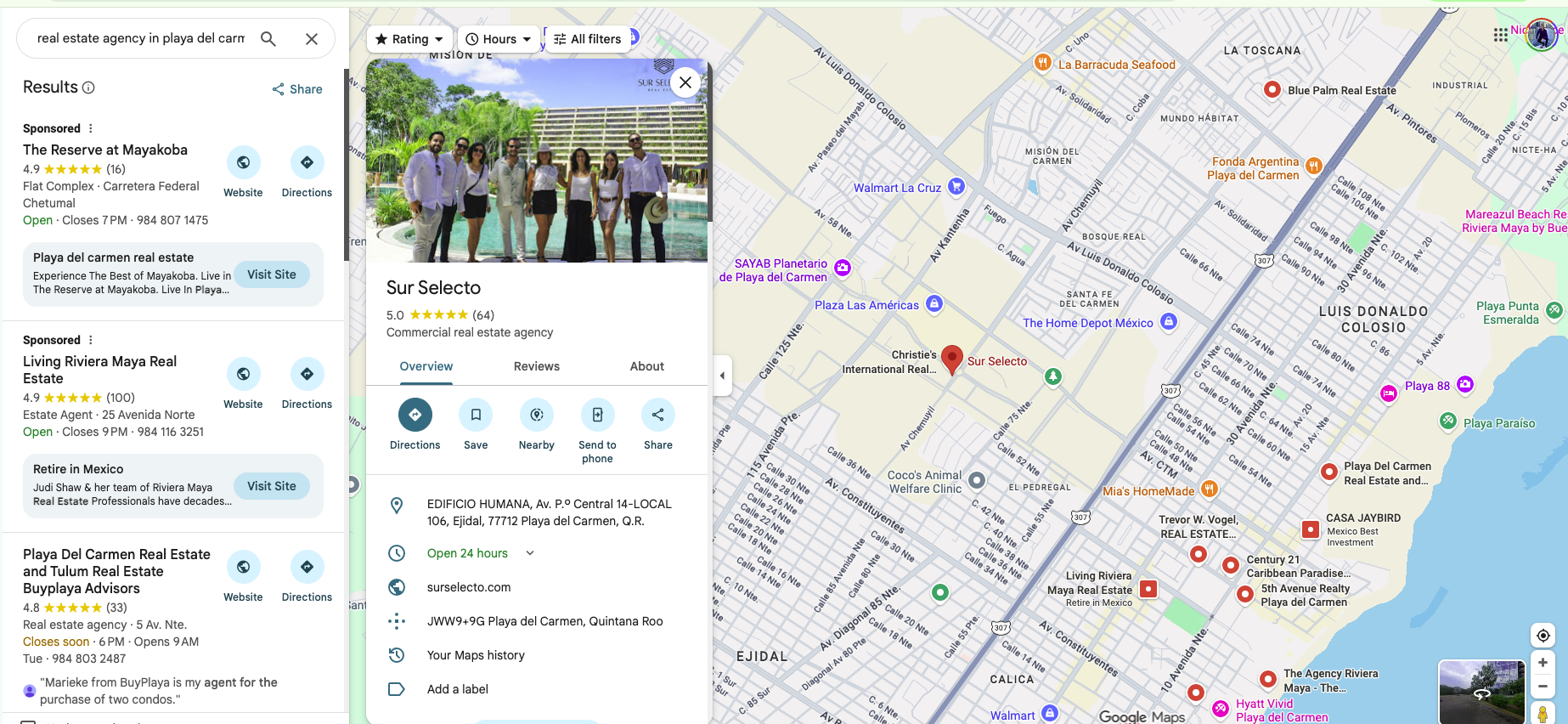Open the Google account avatar
Screen dimensions: 1568x724
[x=1541, y=35]
